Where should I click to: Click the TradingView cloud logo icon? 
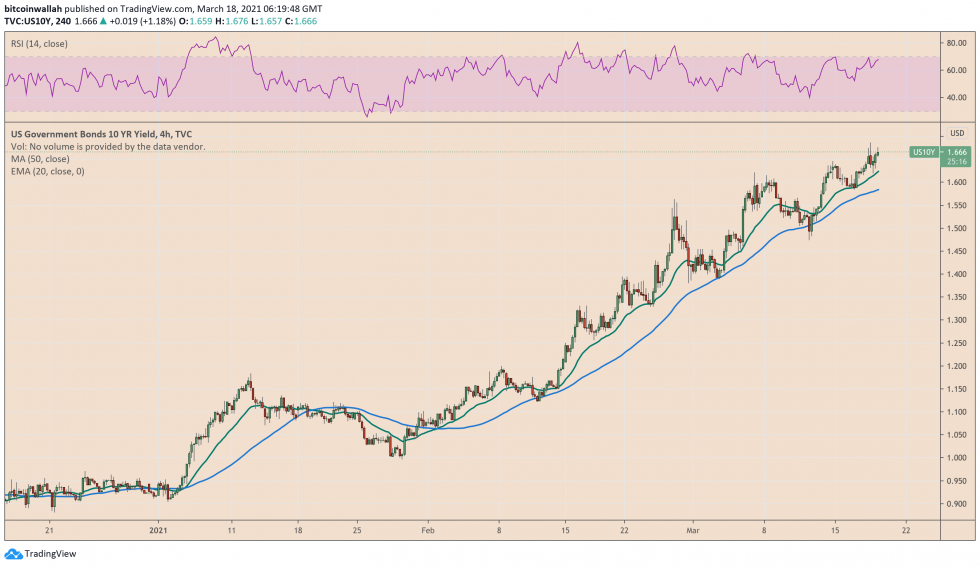(13, 554)
